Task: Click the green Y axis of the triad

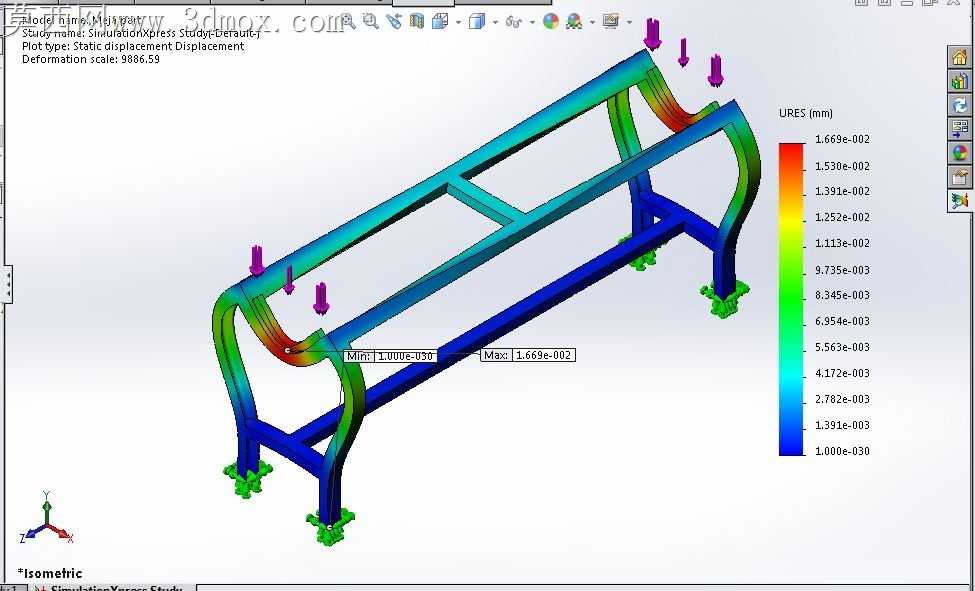Action: [x=47, y=506]
